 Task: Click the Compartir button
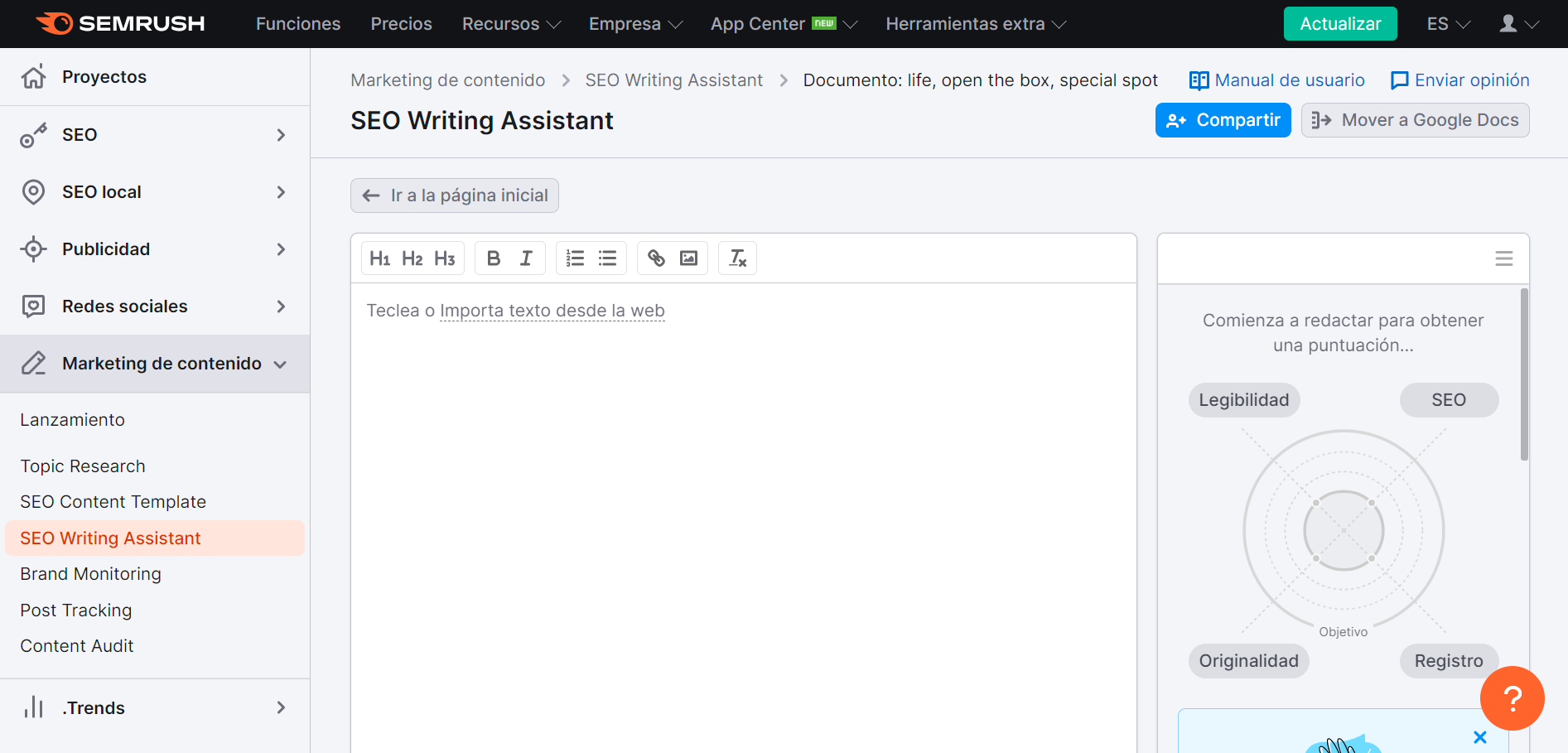pos(1223,120)
